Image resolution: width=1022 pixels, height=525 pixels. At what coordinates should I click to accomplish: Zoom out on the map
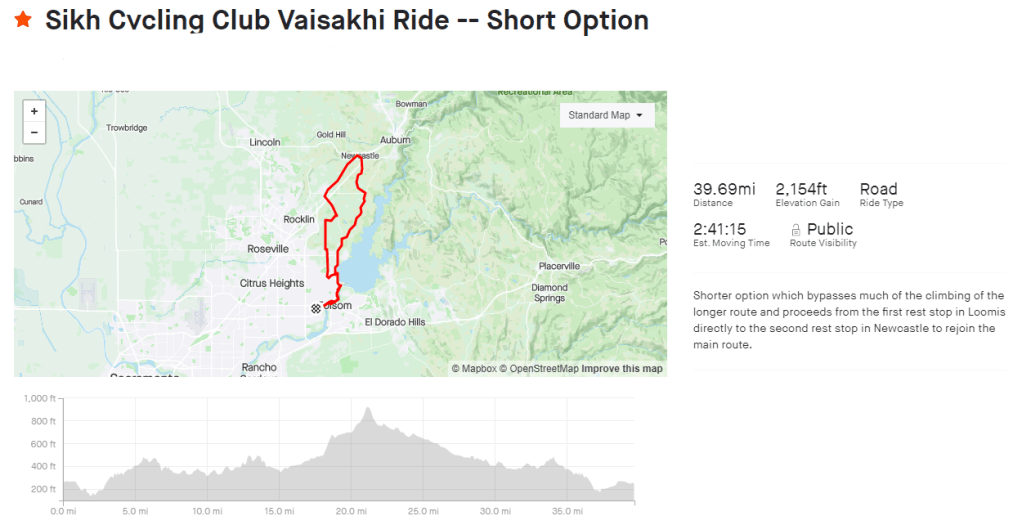coord(34,132)
